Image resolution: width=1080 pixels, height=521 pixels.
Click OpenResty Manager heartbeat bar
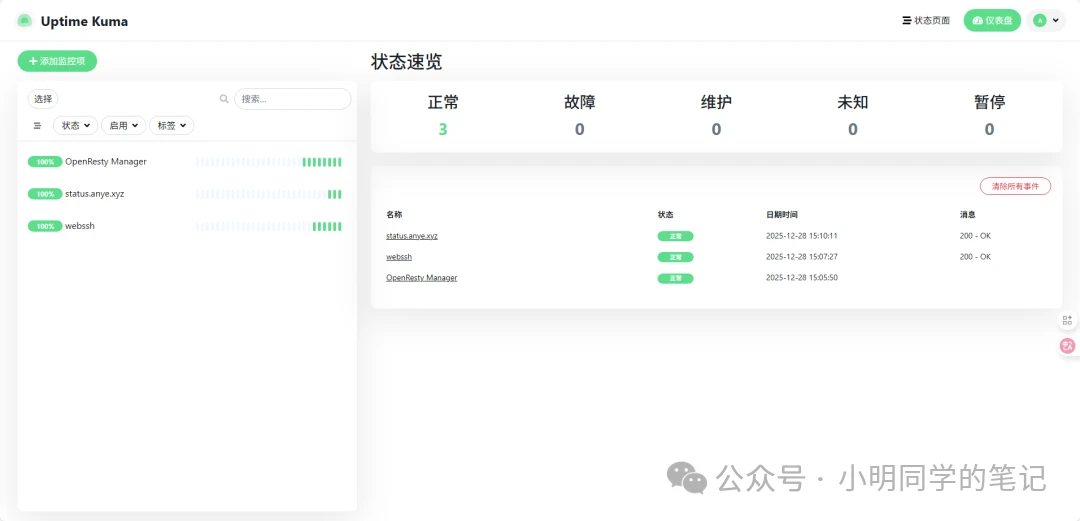click(x=269, y=162)
